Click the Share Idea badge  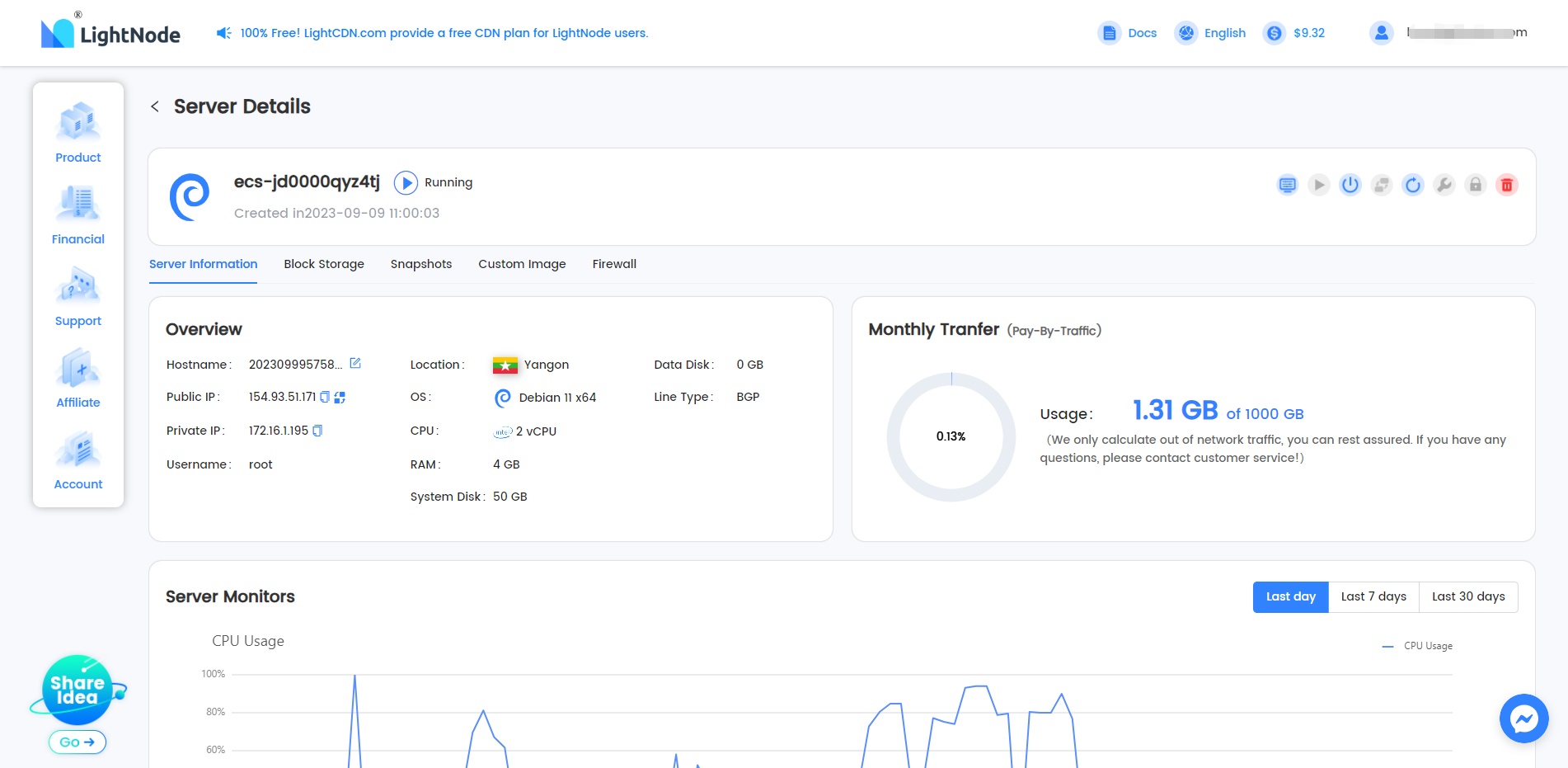77,690
